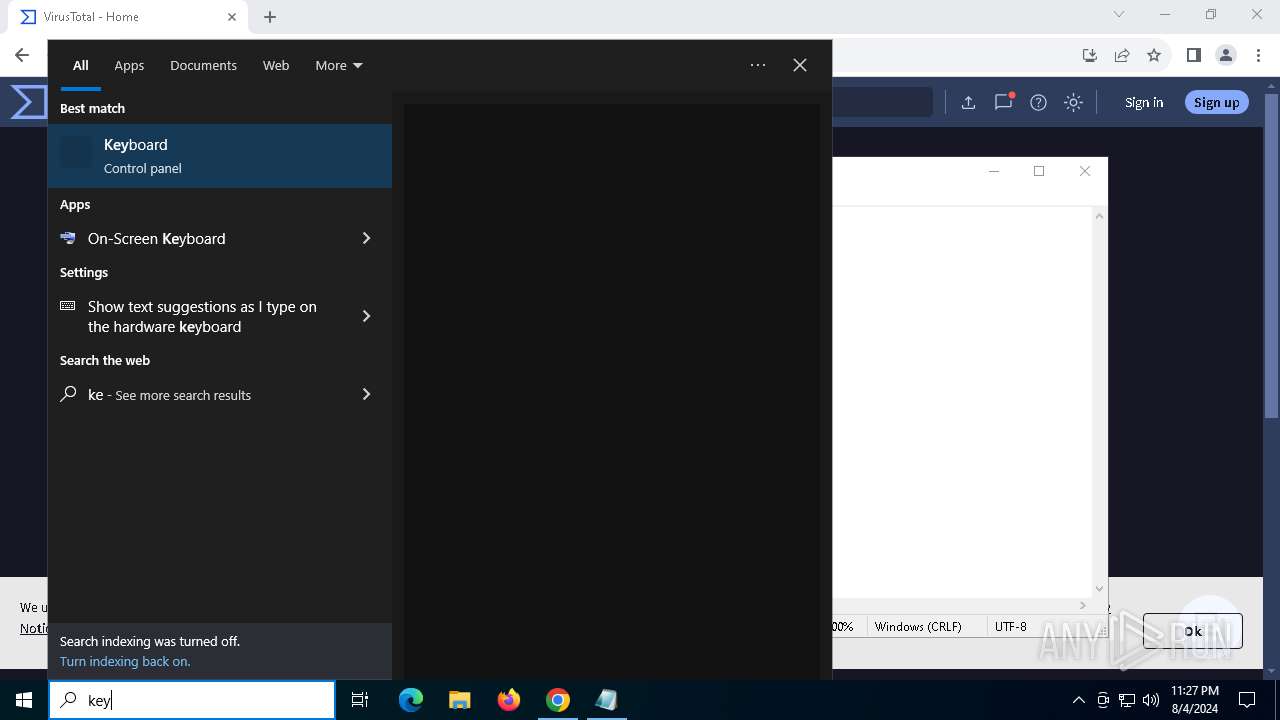This screenshot has width=1280, height=720.
Task: Click Chrome install/download page icon
Action: coord(1090,55)
